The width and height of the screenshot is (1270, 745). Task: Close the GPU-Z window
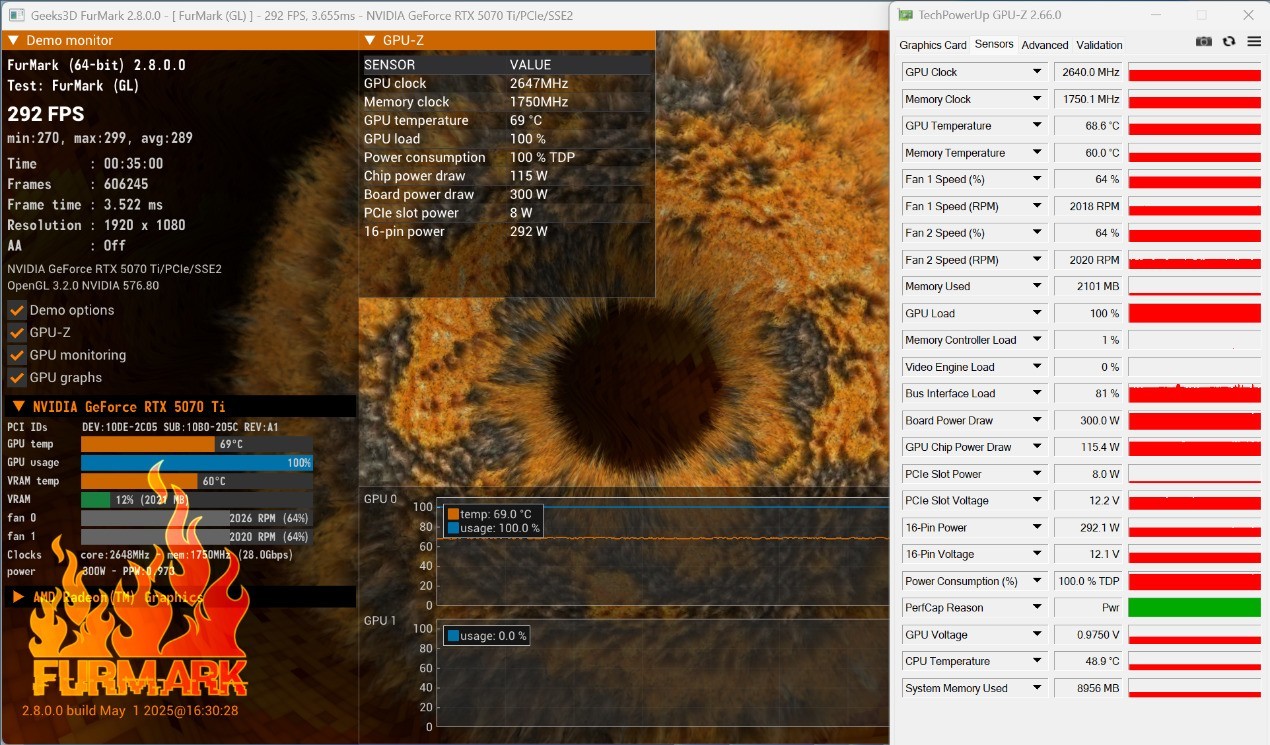[x=1247, y=15]
